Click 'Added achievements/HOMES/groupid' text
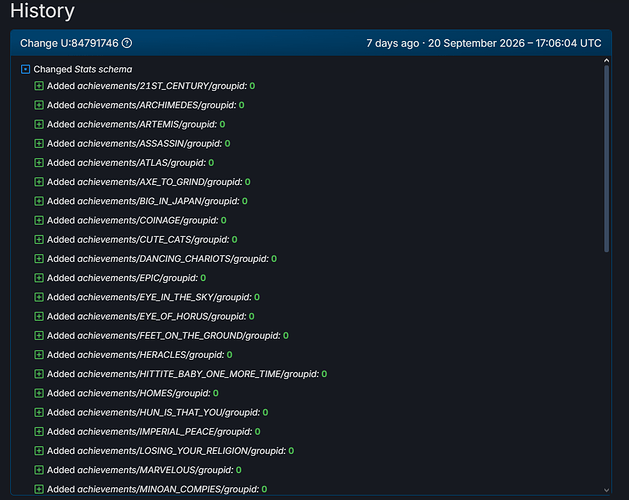 click(x=128, y=393)
